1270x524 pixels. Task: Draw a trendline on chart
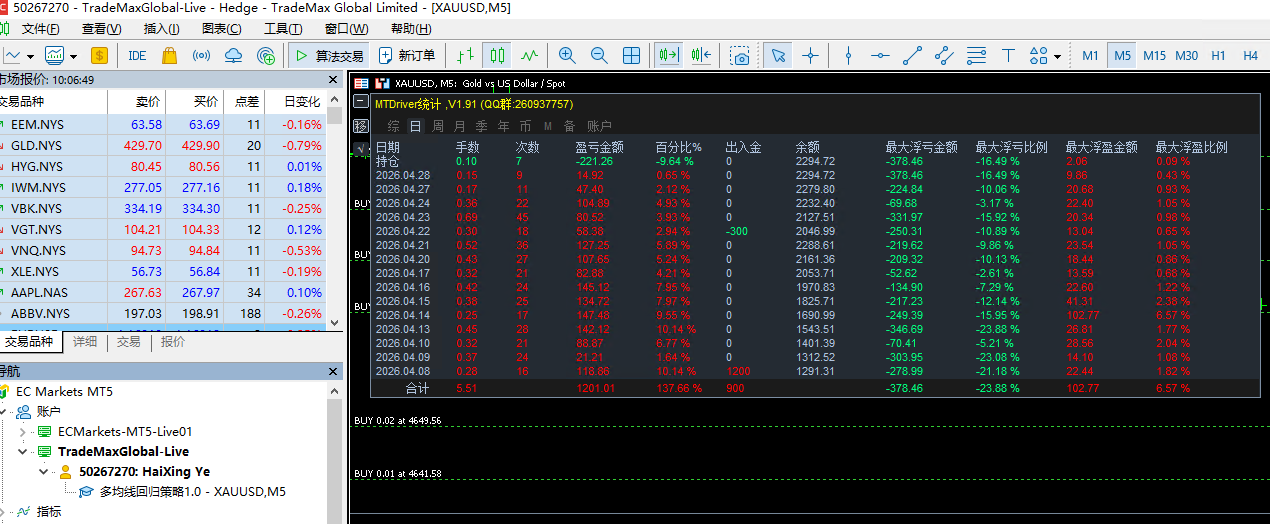tap(912, 56)
